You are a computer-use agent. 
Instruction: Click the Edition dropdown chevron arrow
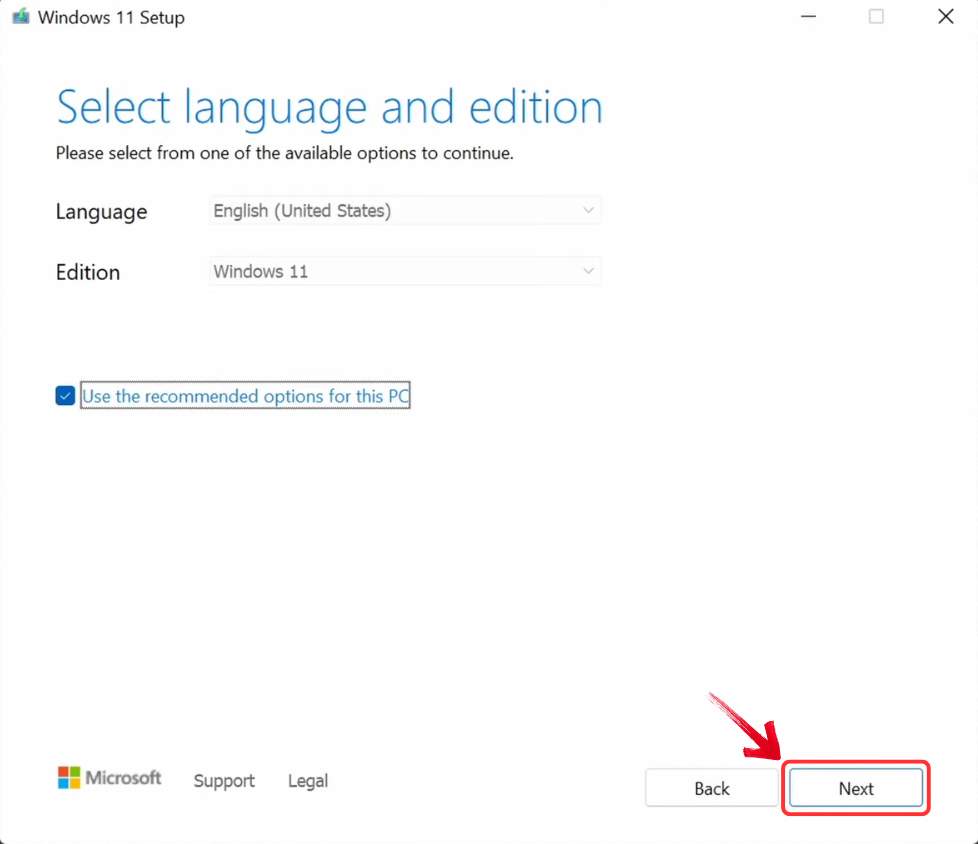coord(589,271)
